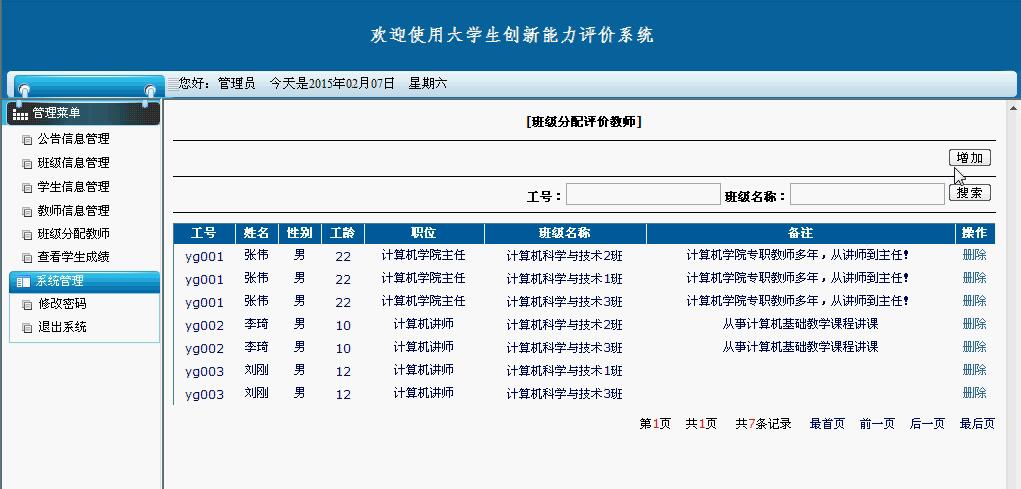Select 修改密码 under system management

(62, 303)
